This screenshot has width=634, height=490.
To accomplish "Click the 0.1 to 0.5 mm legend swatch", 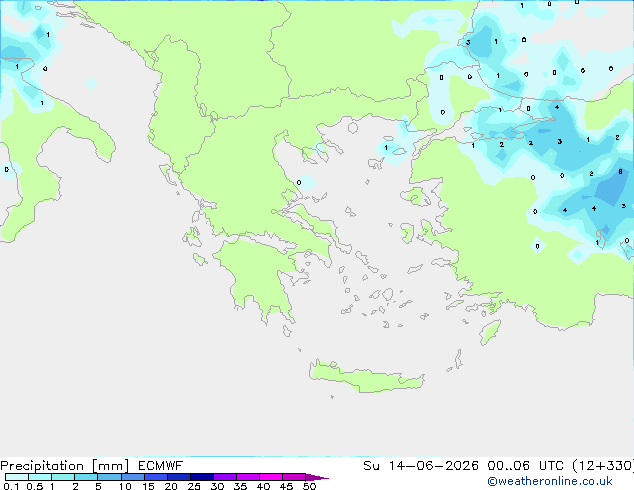I will 17,477.
